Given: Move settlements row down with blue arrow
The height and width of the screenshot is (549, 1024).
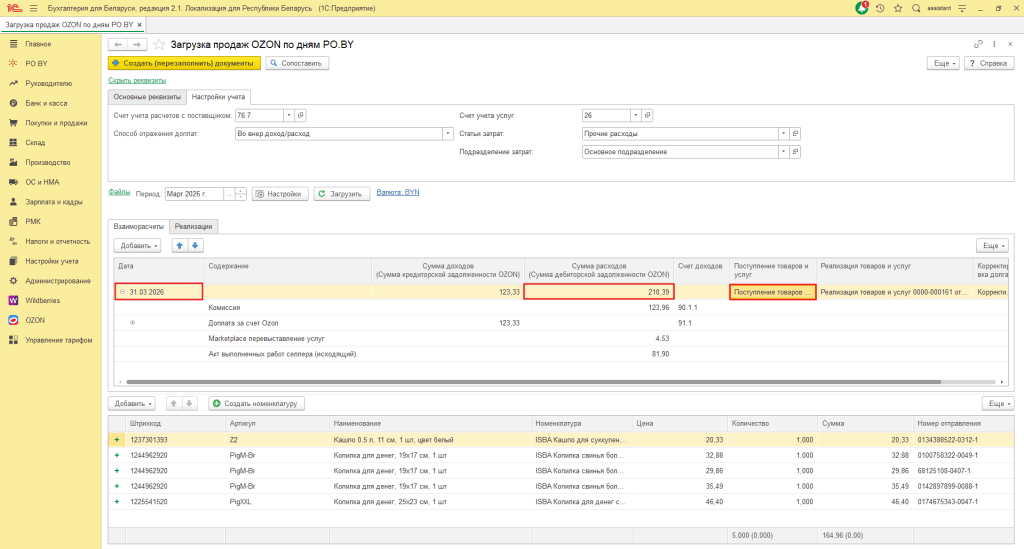Looking at the screenshot, I should tap(195, 245).
